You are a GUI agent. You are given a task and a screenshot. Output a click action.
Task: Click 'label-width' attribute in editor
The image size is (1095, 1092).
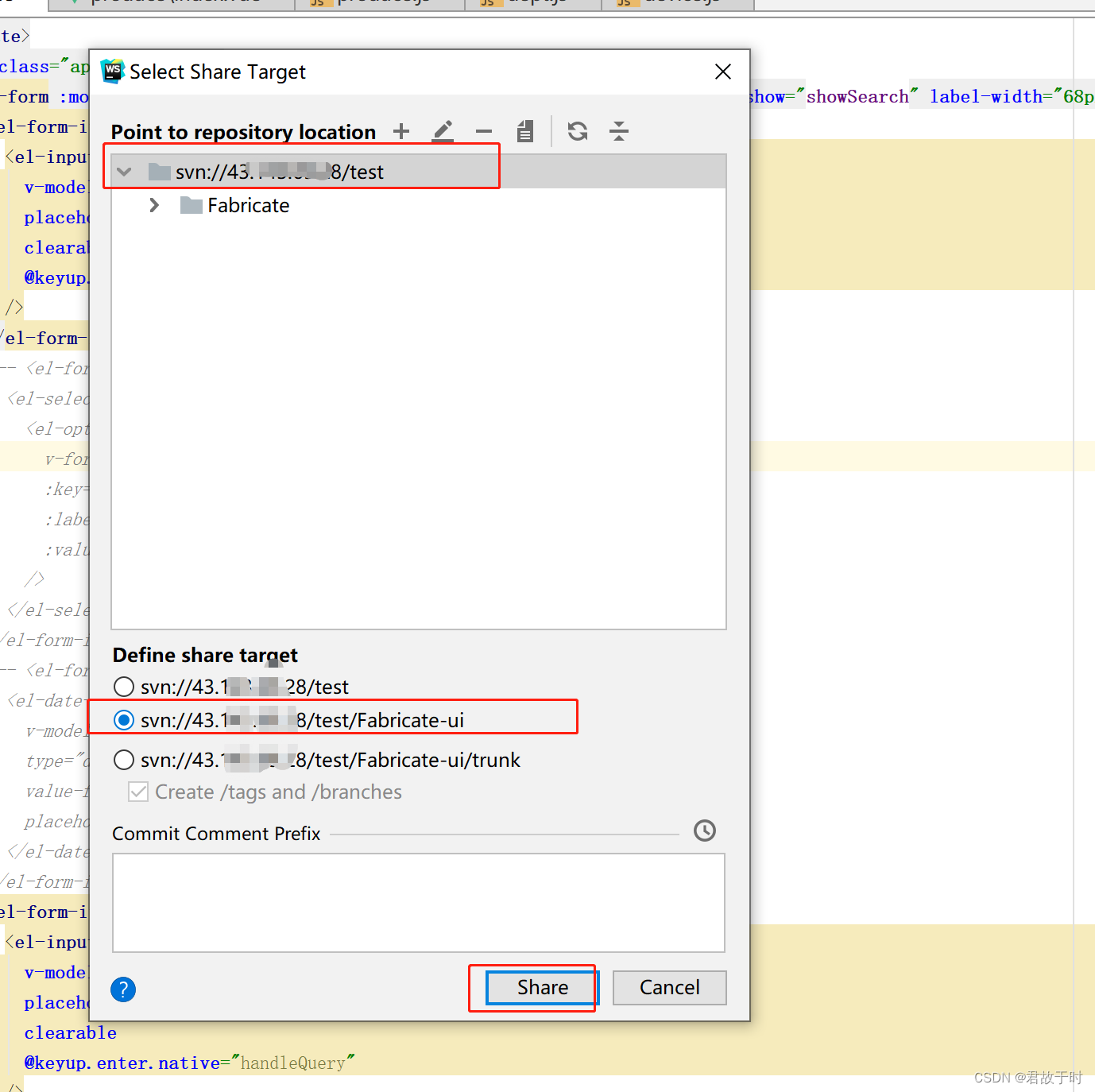click(x=986, y=96)
